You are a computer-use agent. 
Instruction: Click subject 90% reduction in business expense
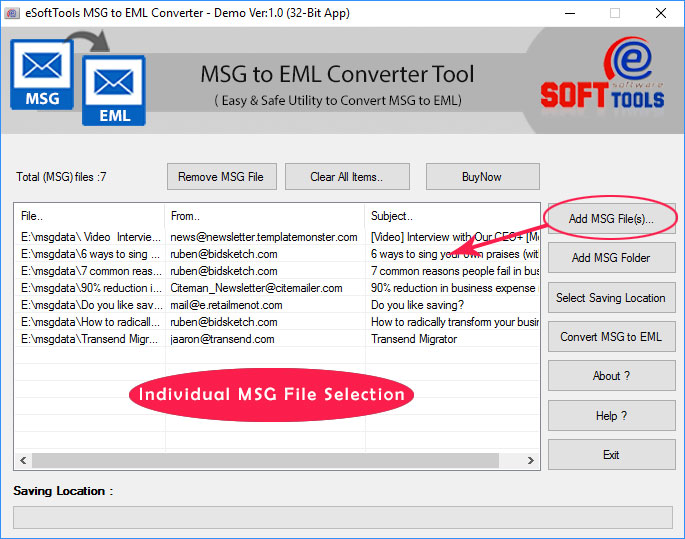(x=453, y=288)
